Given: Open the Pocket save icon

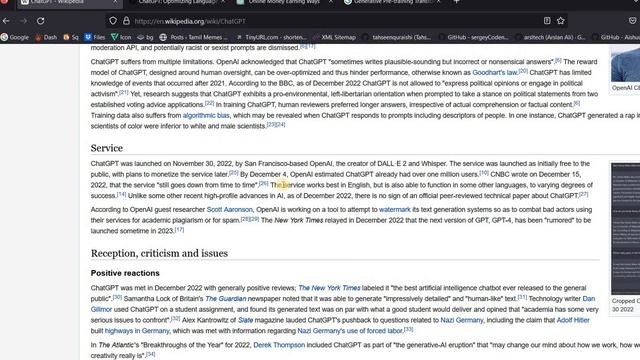Looking at the screenshot, I should [632, 21].
